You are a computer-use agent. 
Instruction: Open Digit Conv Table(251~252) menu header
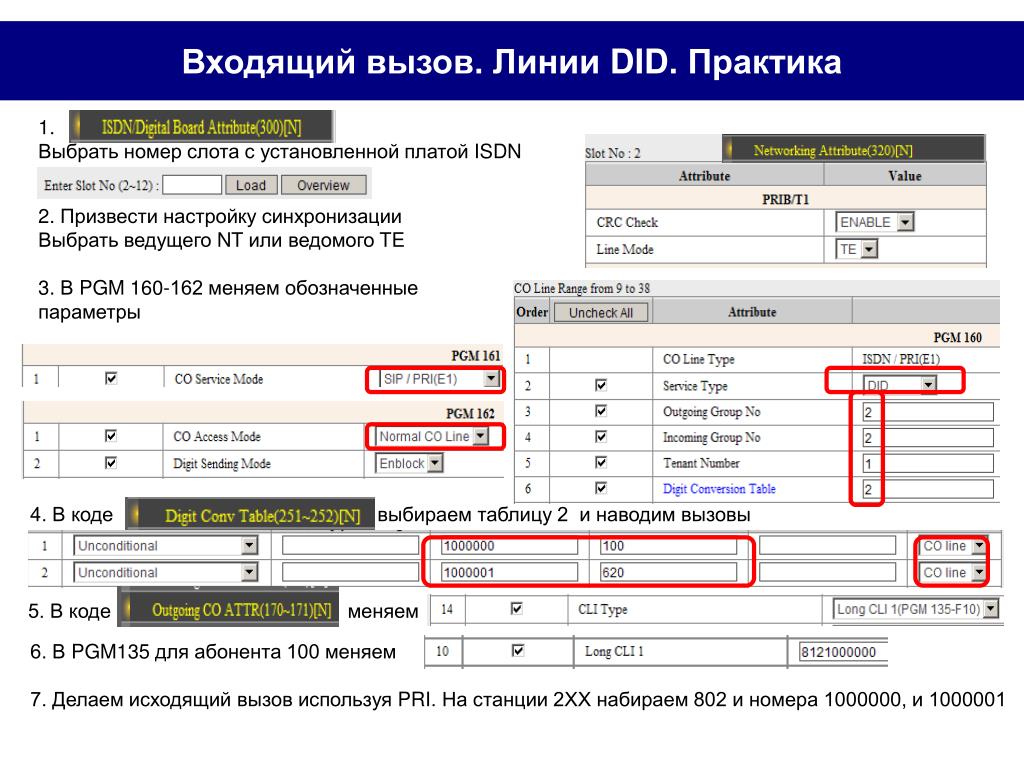click(x=250, y=515)
